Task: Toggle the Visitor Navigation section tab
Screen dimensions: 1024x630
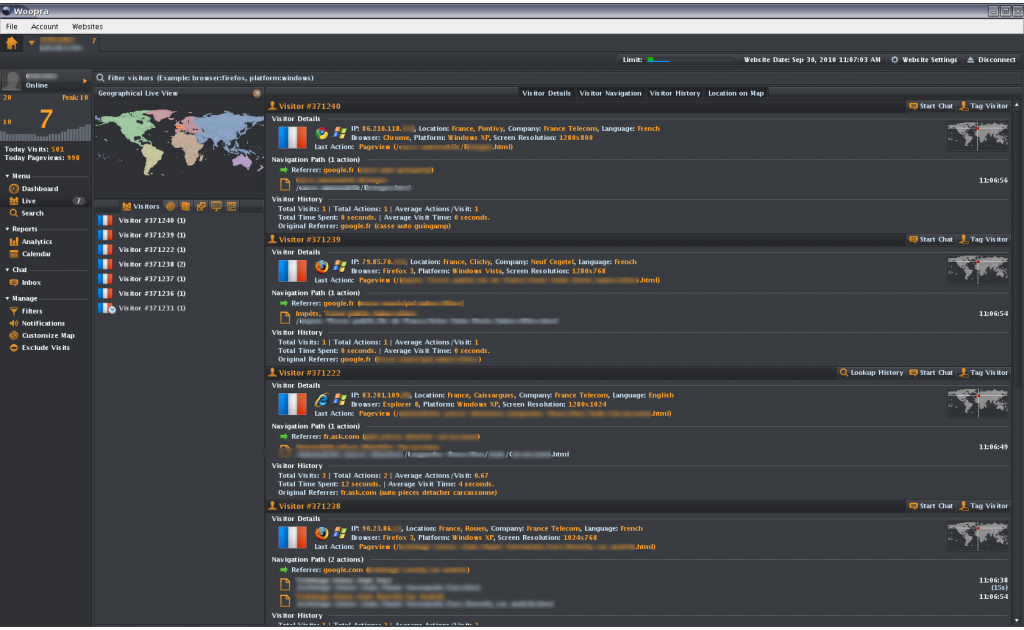Action: (x=610, y=93)
